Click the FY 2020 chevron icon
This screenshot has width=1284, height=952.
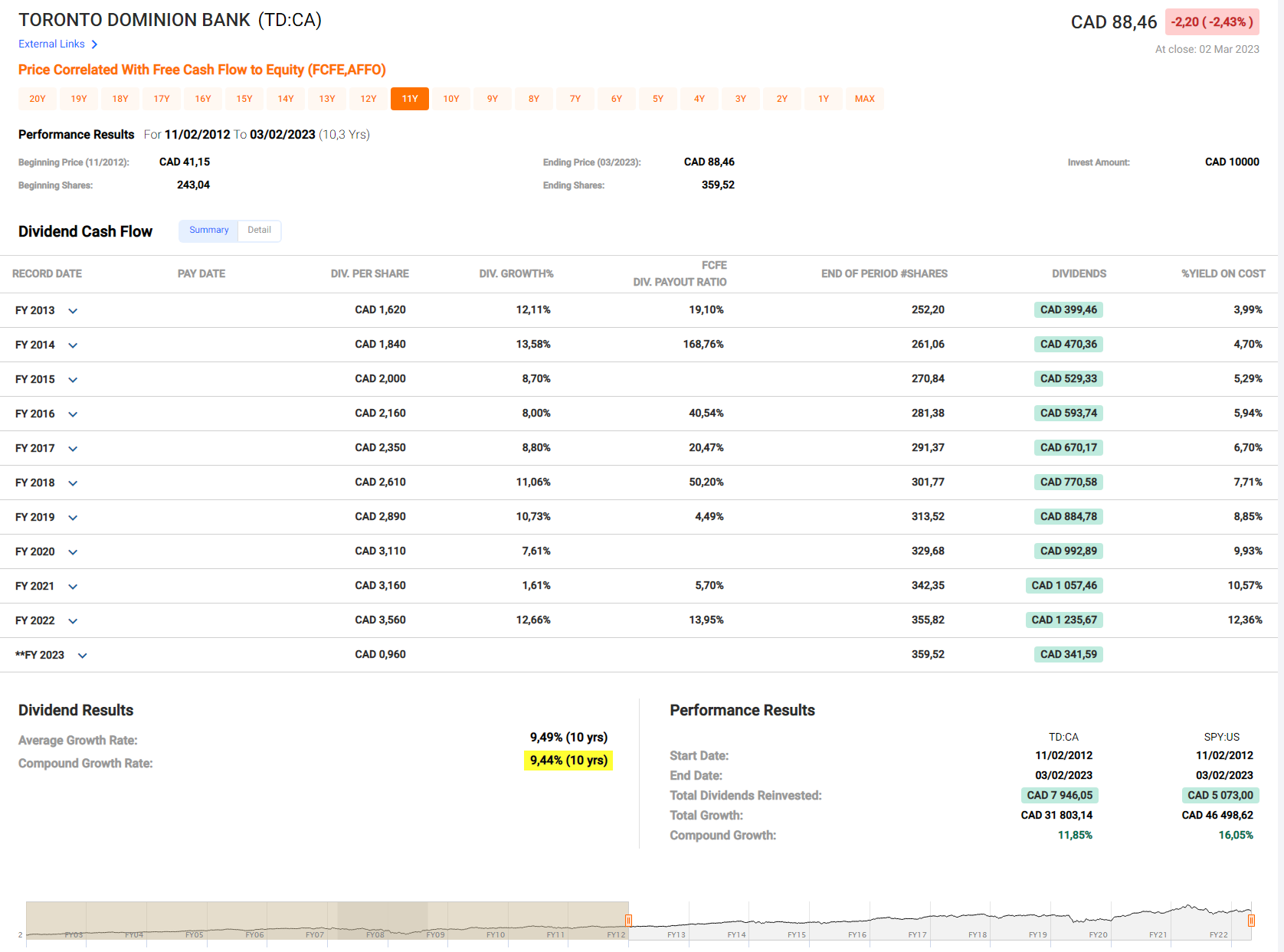(73, 552)
